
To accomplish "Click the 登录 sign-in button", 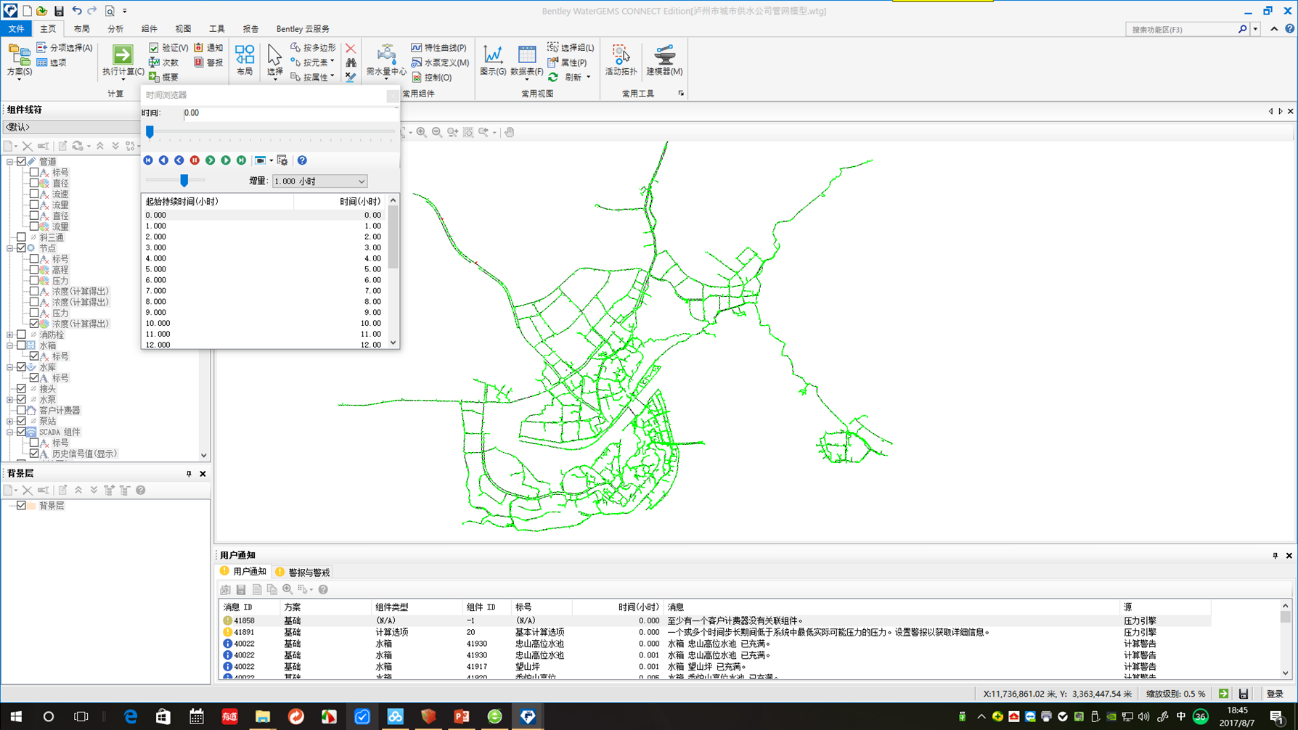I will click(1275, 694).
